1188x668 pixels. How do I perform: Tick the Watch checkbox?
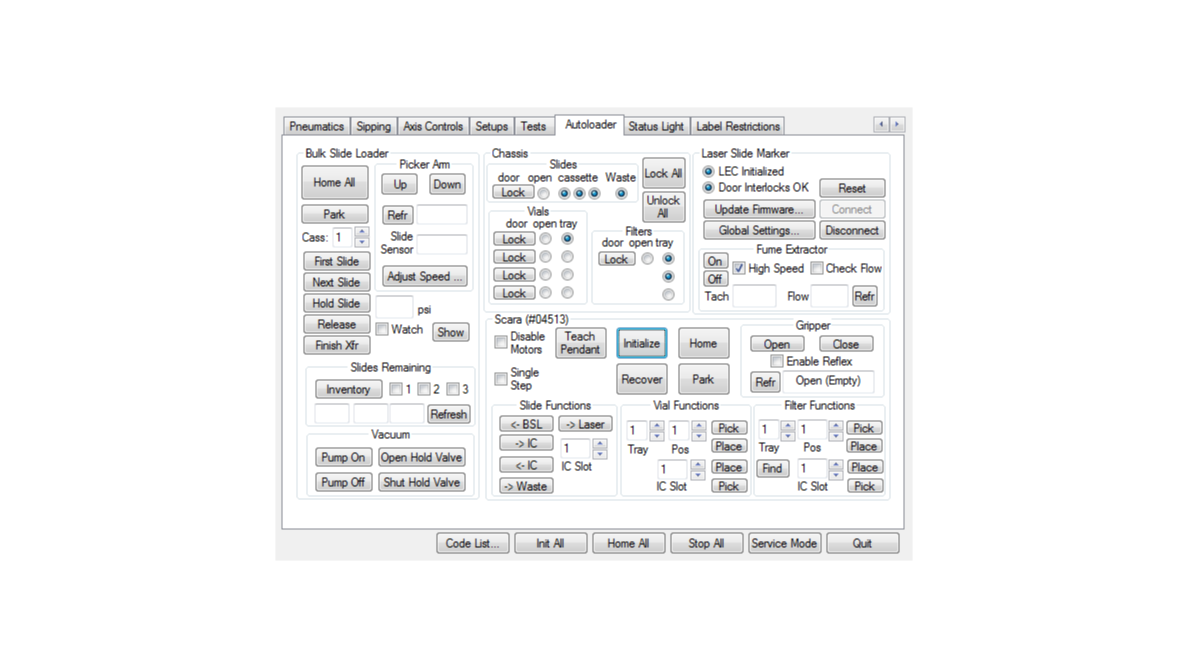(382, 329)
